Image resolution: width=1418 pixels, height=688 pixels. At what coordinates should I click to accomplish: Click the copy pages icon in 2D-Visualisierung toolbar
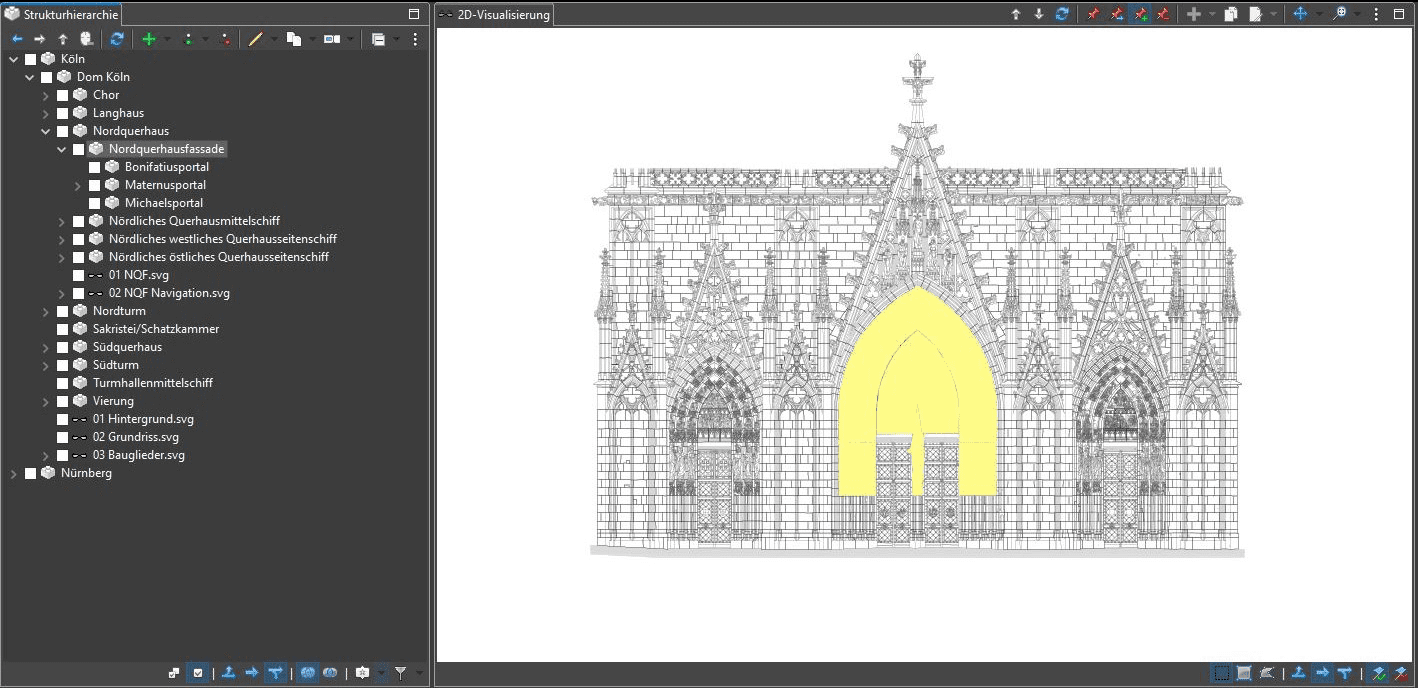(1231, 14)
